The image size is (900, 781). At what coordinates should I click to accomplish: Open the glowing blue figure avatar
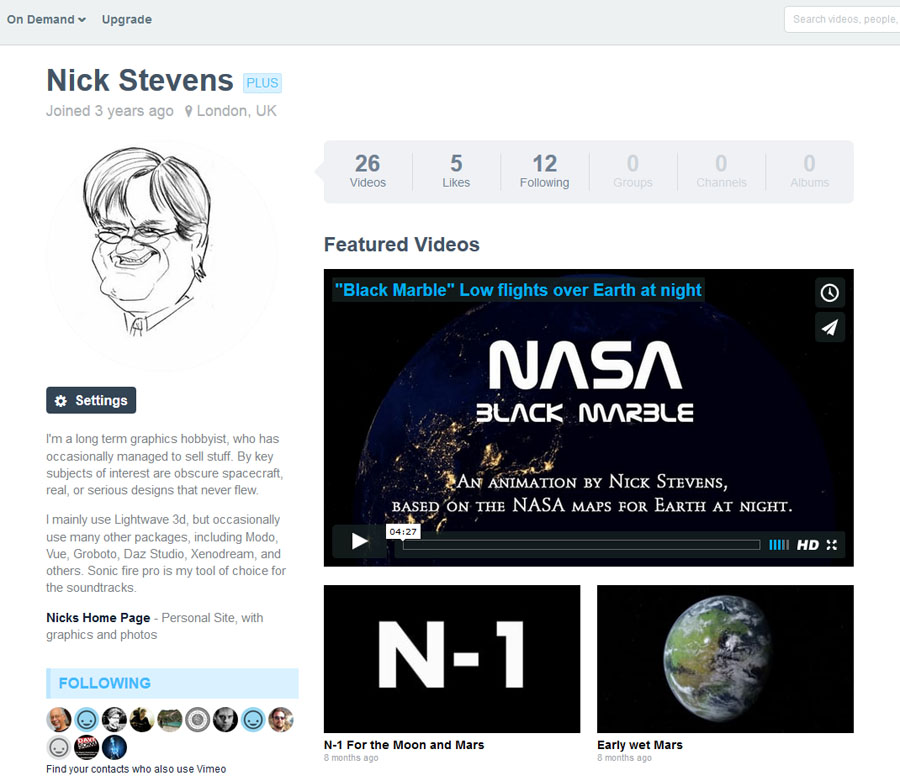114,747
